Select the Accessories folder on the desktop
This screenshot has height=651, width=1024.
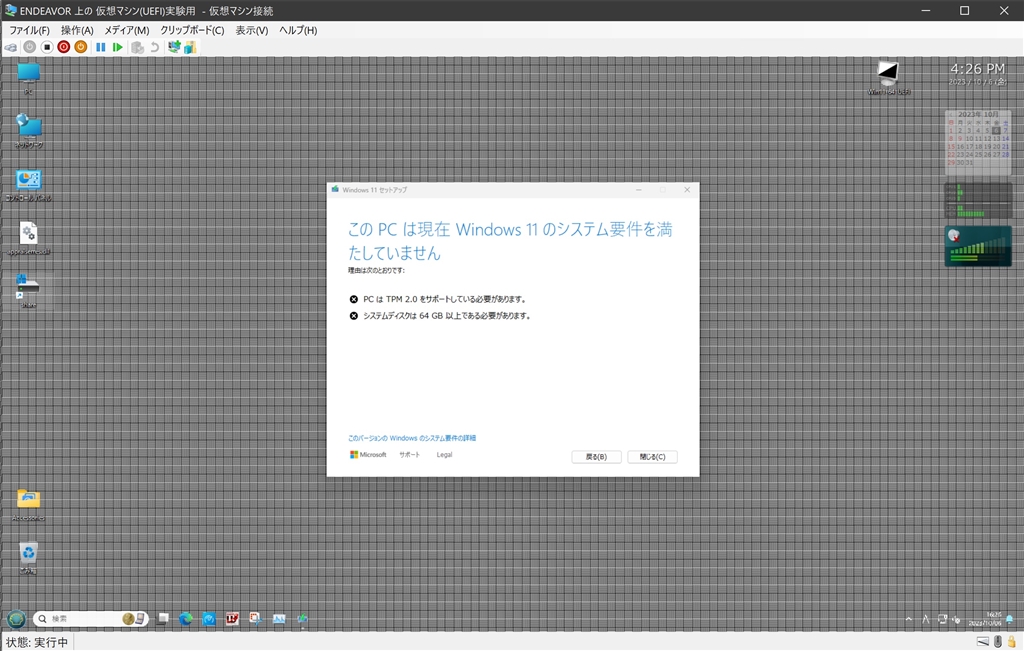coord(28,505)
